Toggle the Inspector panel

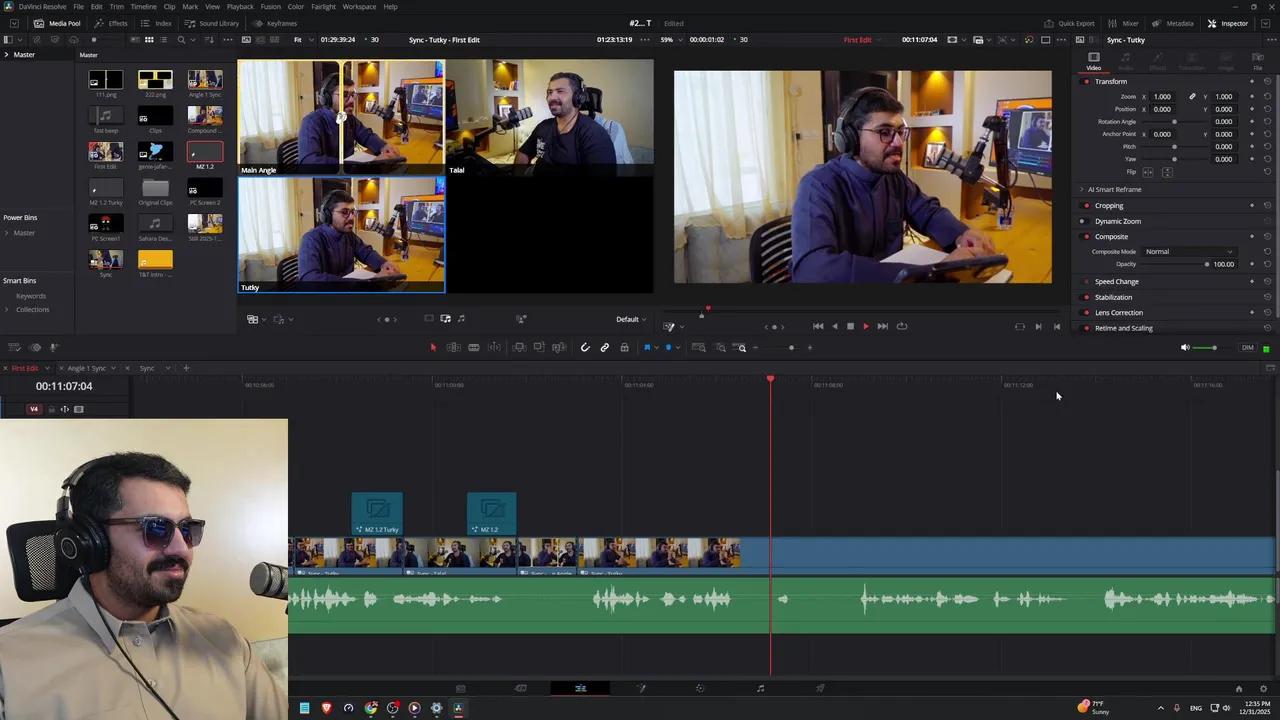pyautogui.click(x=1228, y=23)
